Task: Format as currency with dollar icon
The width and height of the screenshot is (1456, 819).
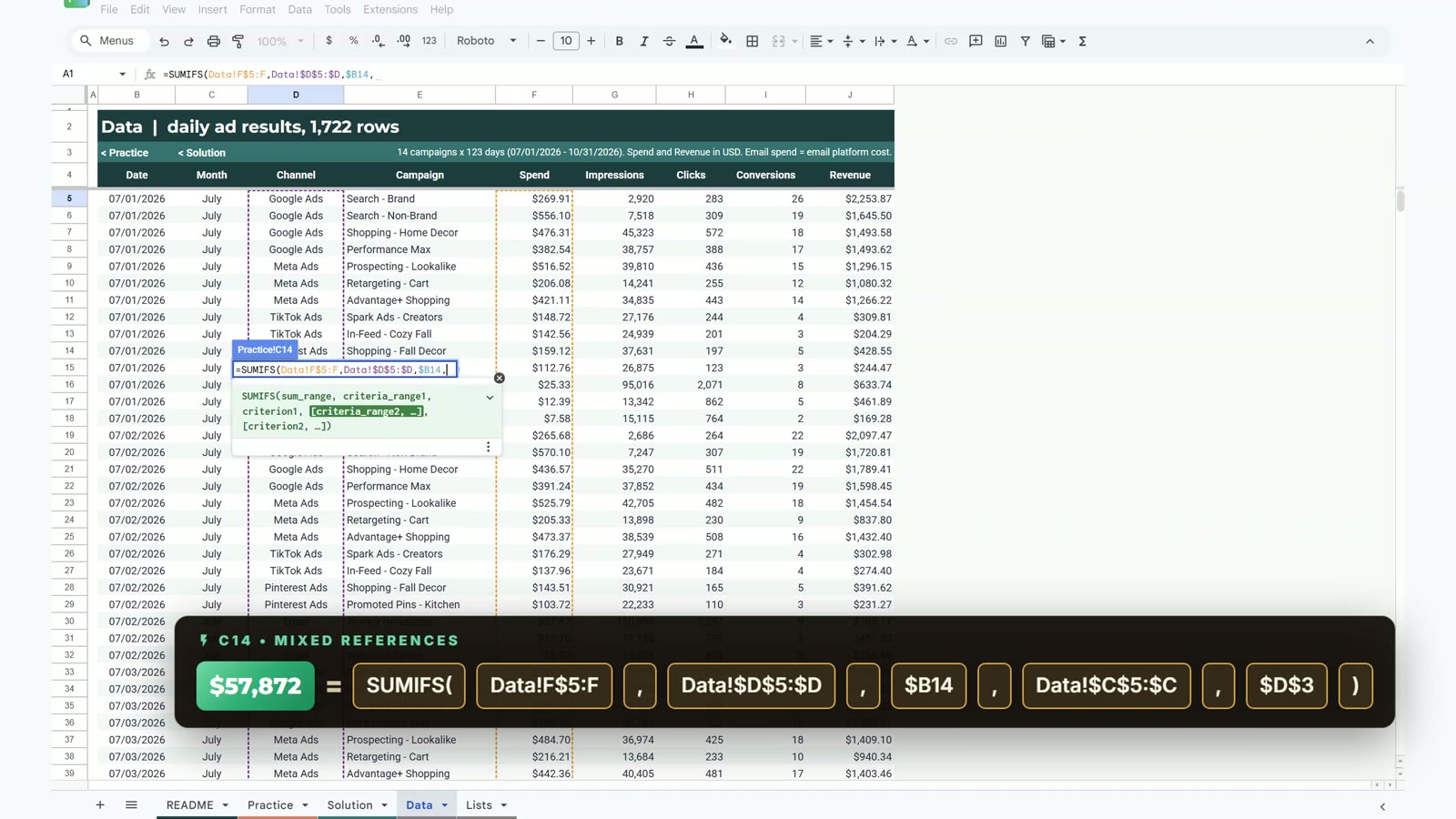Action: coord(329,41)
